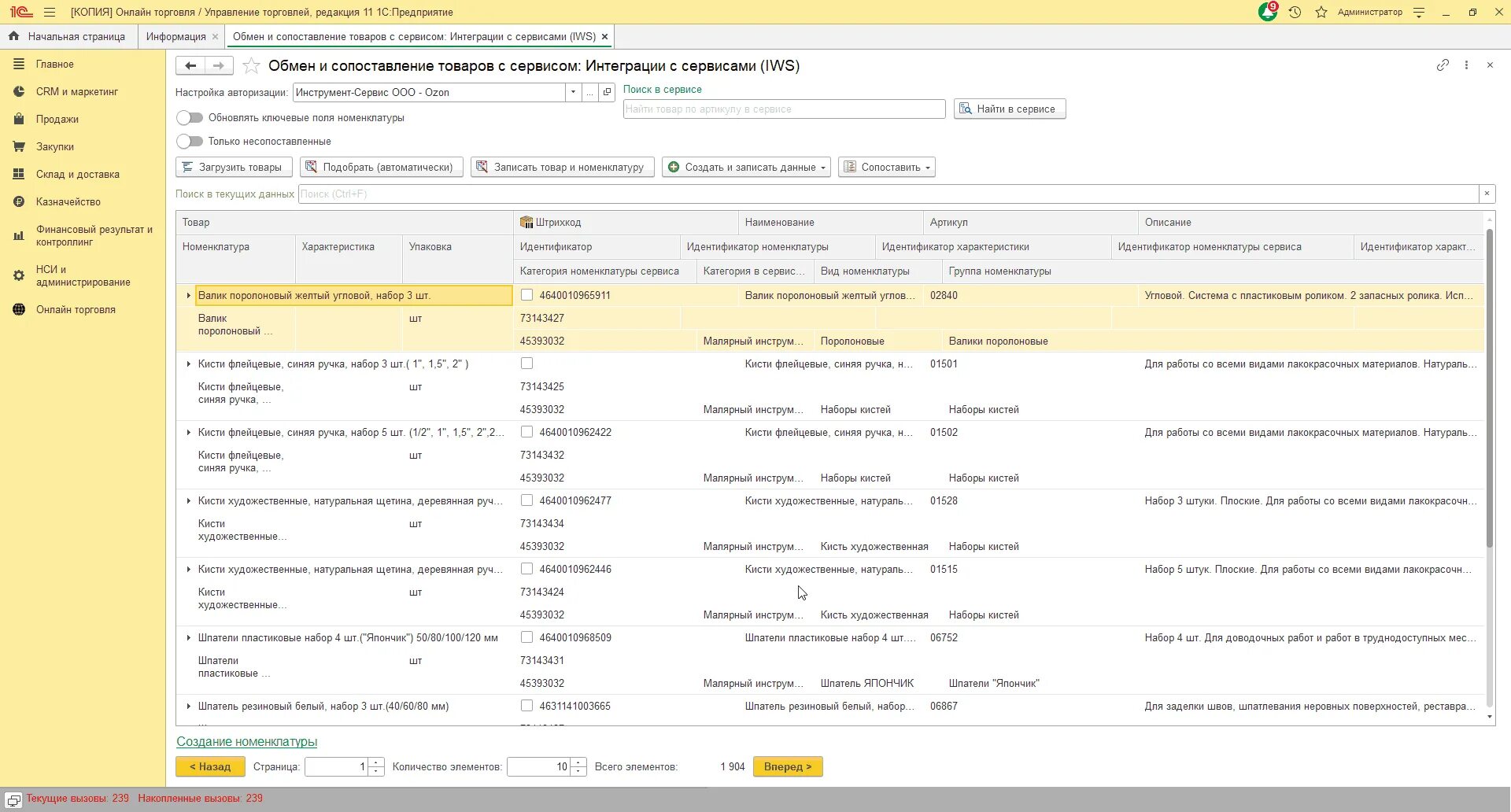
Task: Open service settings lines icon in title bar
Action: coord(1419,12)
